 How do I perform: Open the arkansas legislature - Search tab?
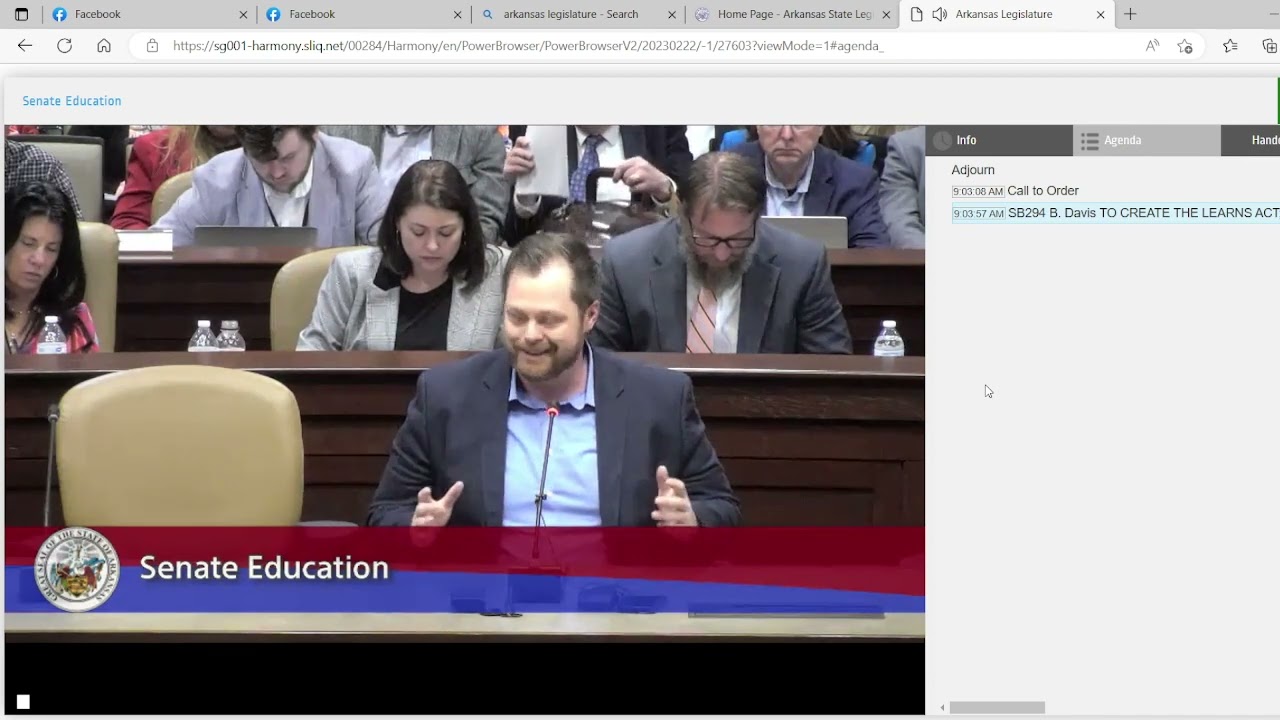click(x=576, y=14)
